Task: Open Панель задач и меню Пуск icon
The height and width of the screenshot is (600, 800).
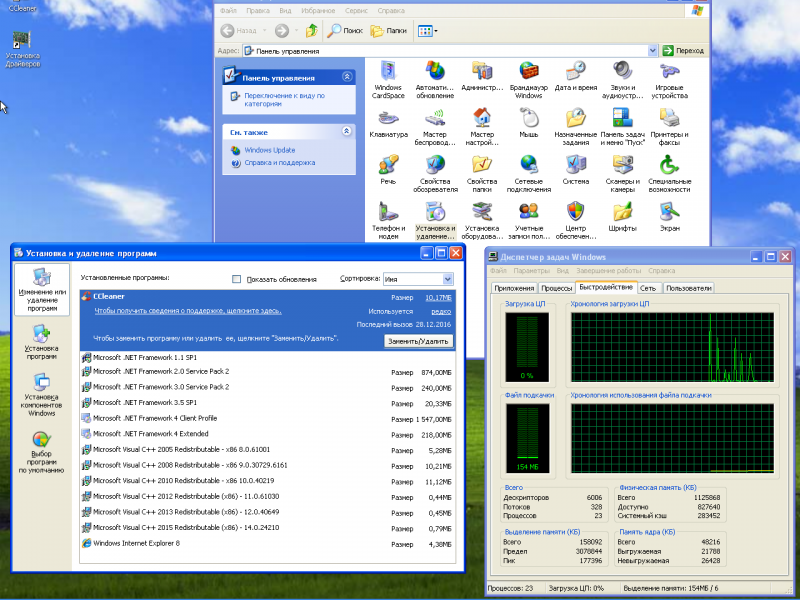Action: (622, 127)
